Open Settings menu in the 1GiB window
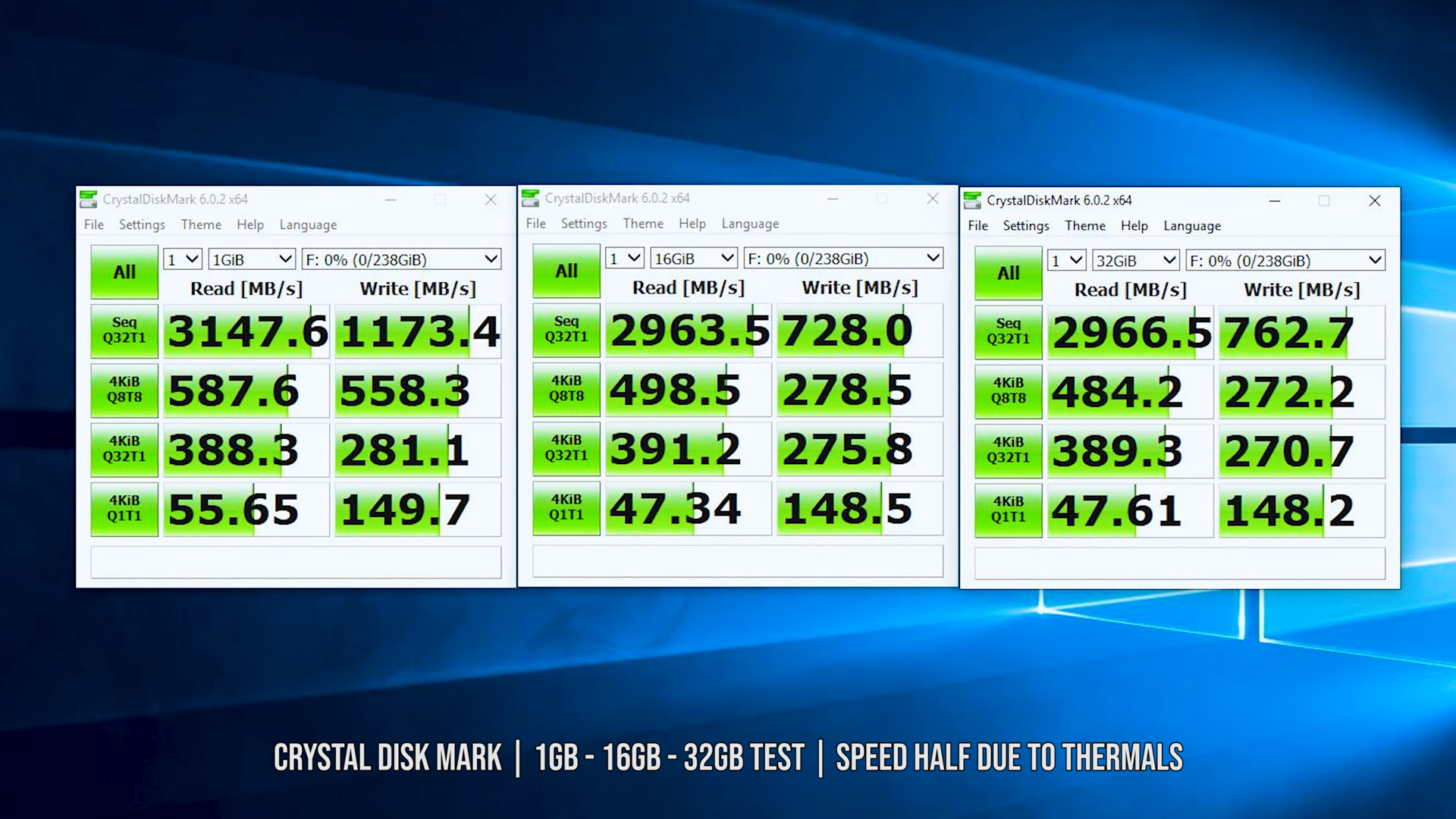The width and height of the screenshot is (1456, 819). [x=142, y=224]
